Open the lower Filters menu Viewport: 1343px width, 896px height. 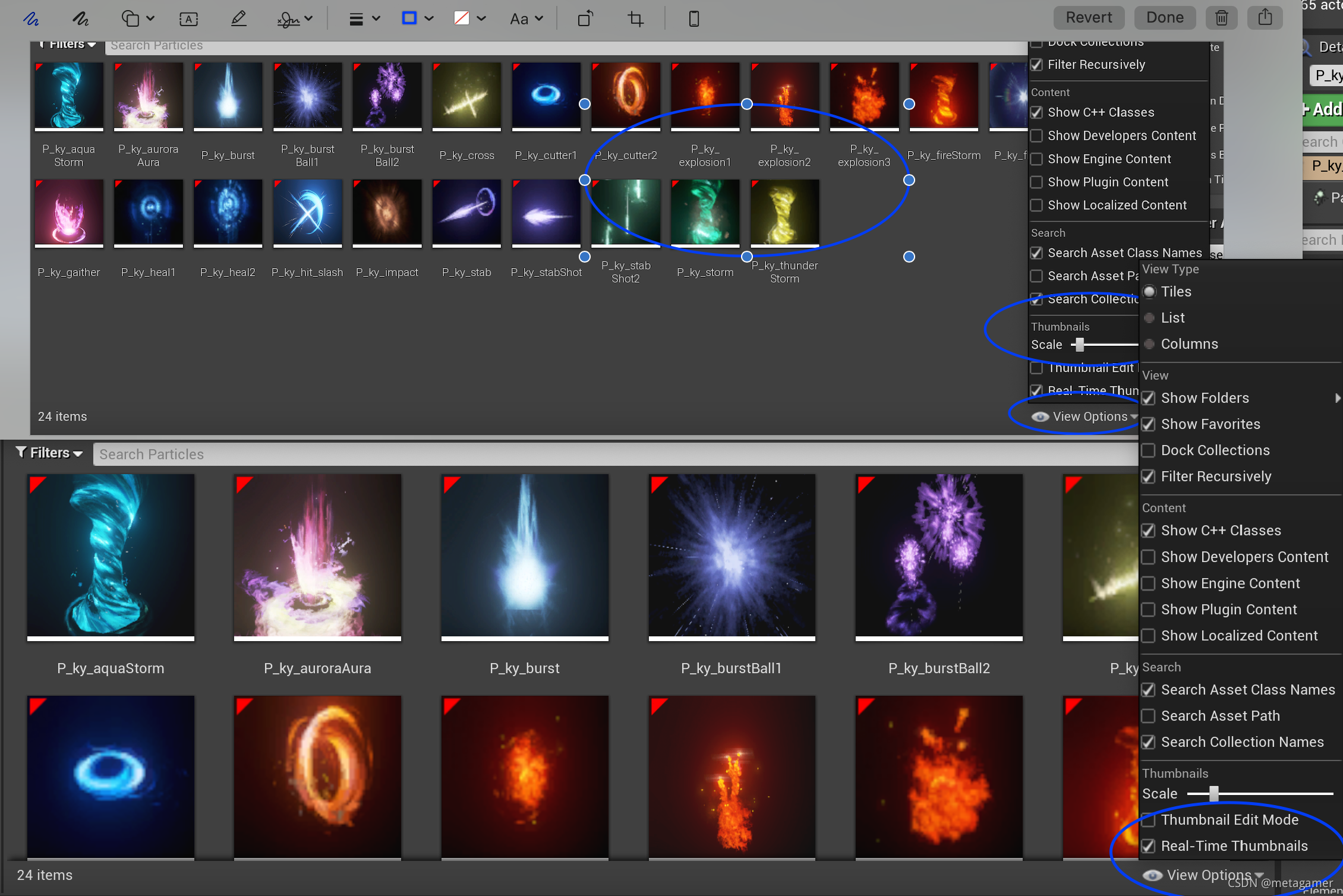click(49, 453)
